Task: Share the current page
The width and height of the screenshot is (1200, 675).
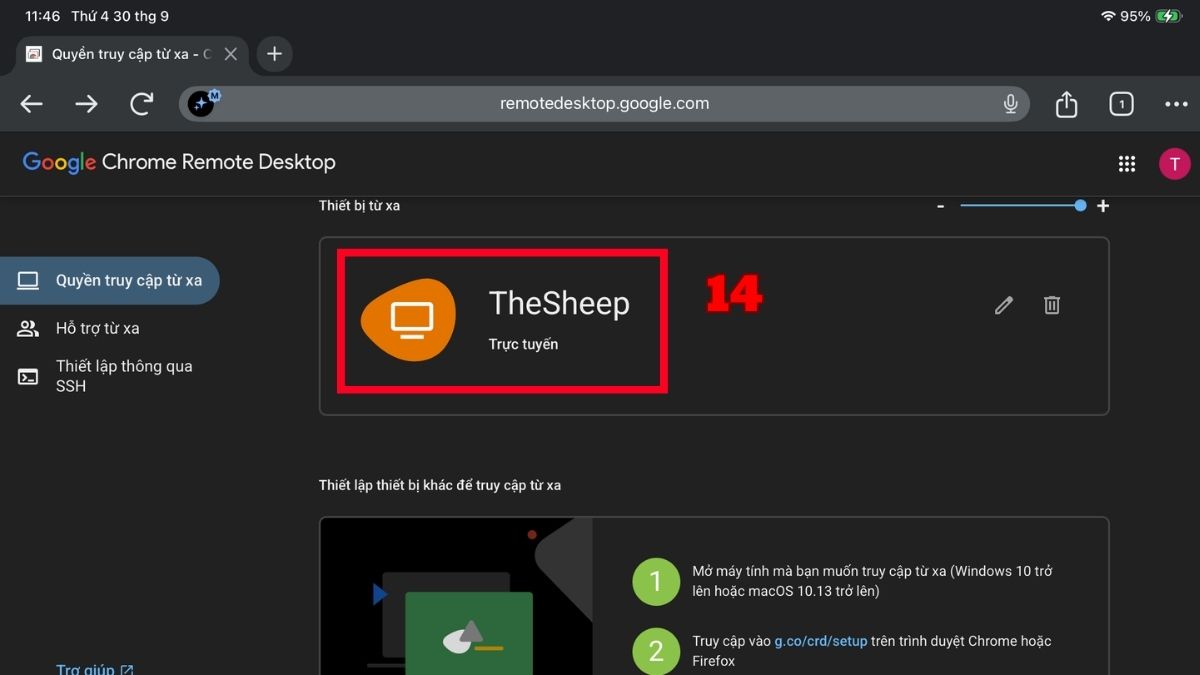Action: click(x=1067, y=104)
